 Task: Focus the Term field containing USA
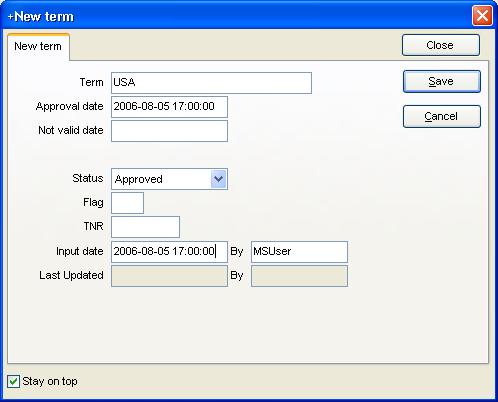211,83
